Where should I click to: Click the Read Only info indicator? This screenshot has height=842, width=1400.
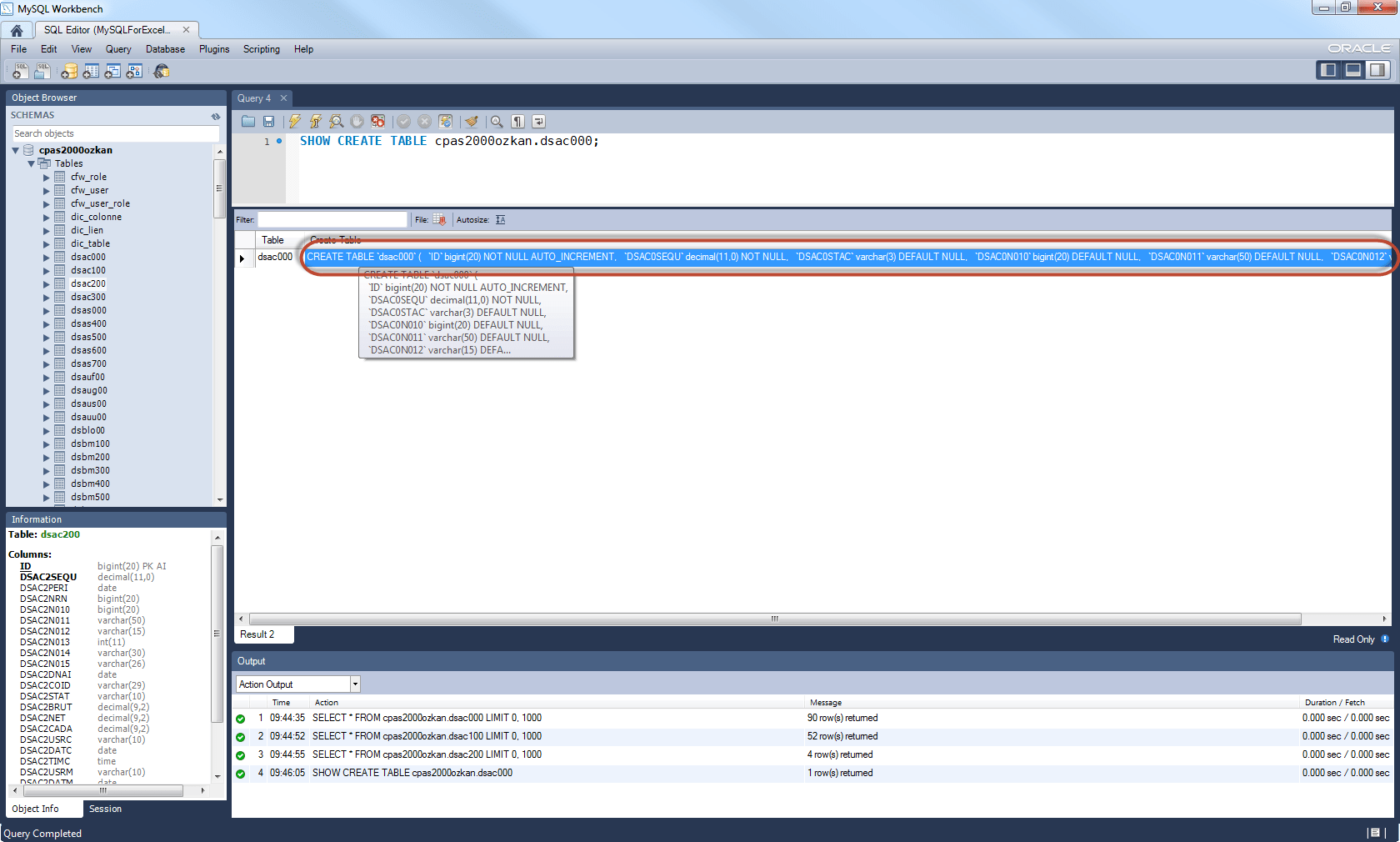click(1385, 639)
